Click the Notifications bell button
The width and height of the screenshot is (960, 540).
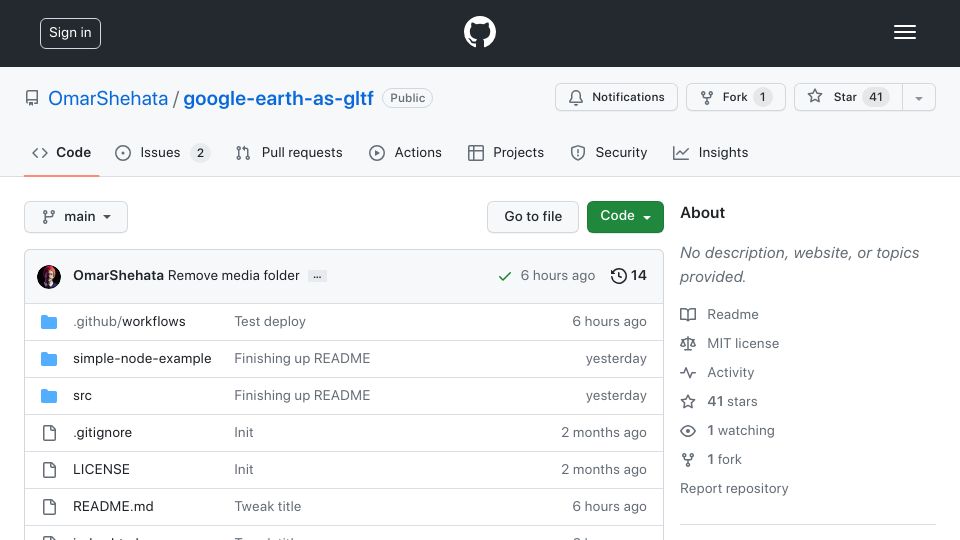(616, 97)
